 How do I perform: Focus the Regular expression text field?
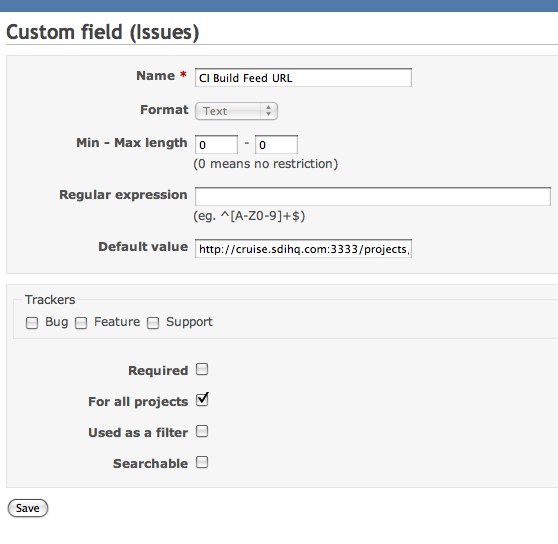tap(373, 196)
